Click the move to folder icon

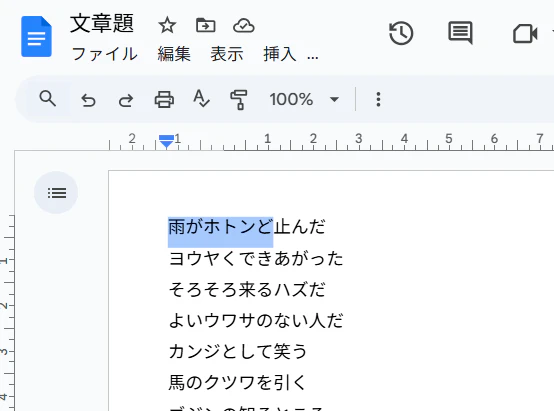coord(206,25)
